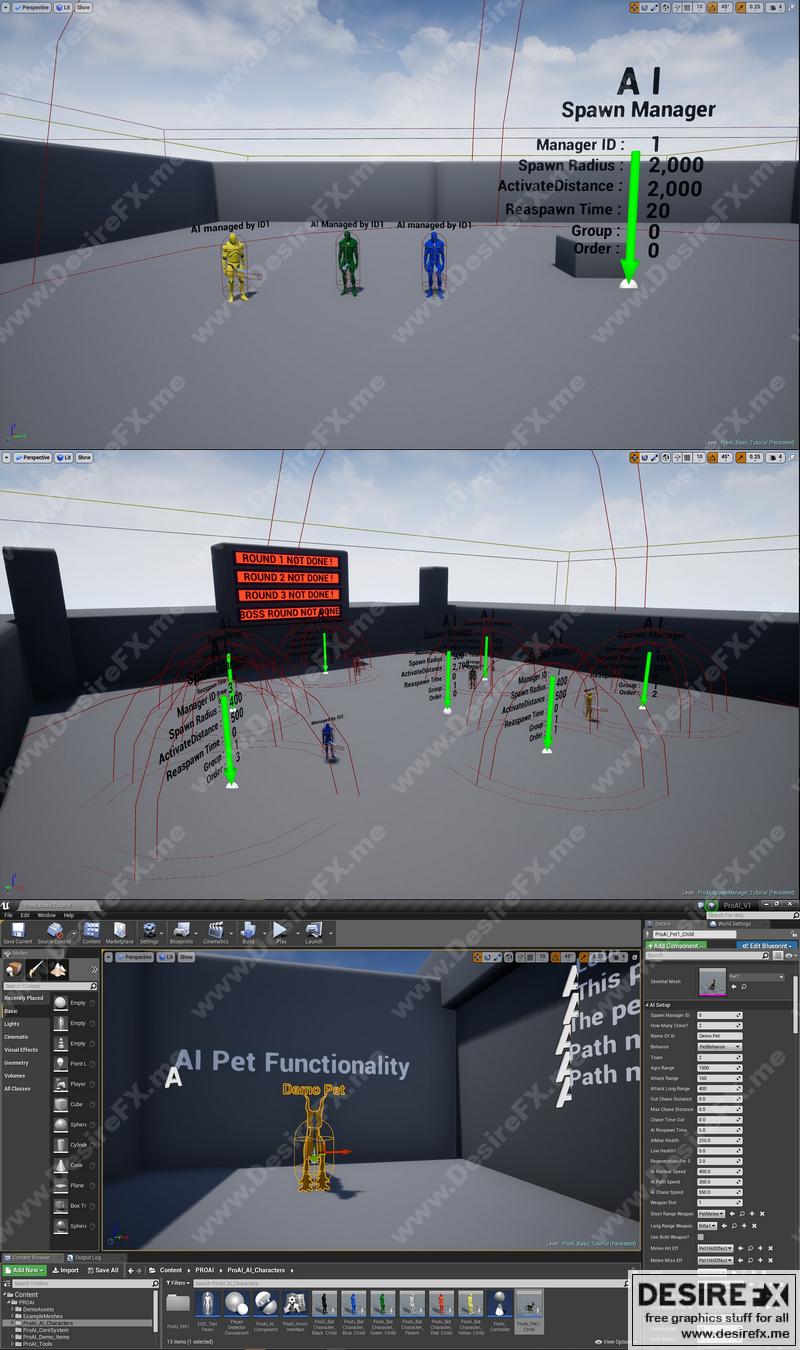This screenshot has height=1350, width=800.
Task: Select Paint mode brush icon in Modes
Action: [x=36, y=969]
